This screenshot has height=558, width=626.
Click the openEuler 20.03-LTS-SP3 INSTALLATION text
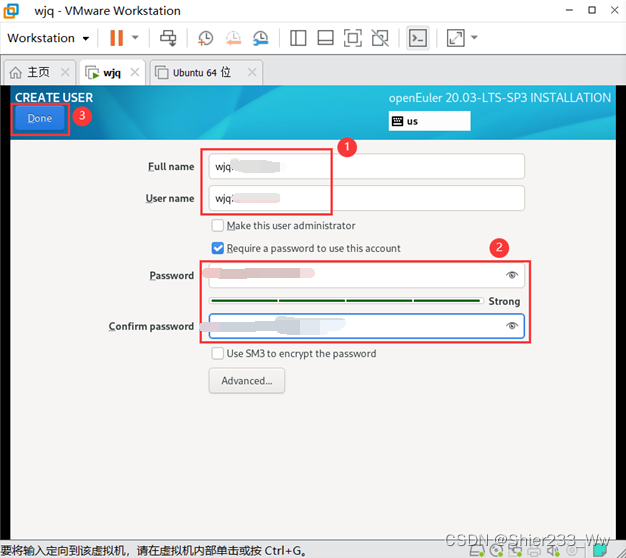click(x=500, y=98)
